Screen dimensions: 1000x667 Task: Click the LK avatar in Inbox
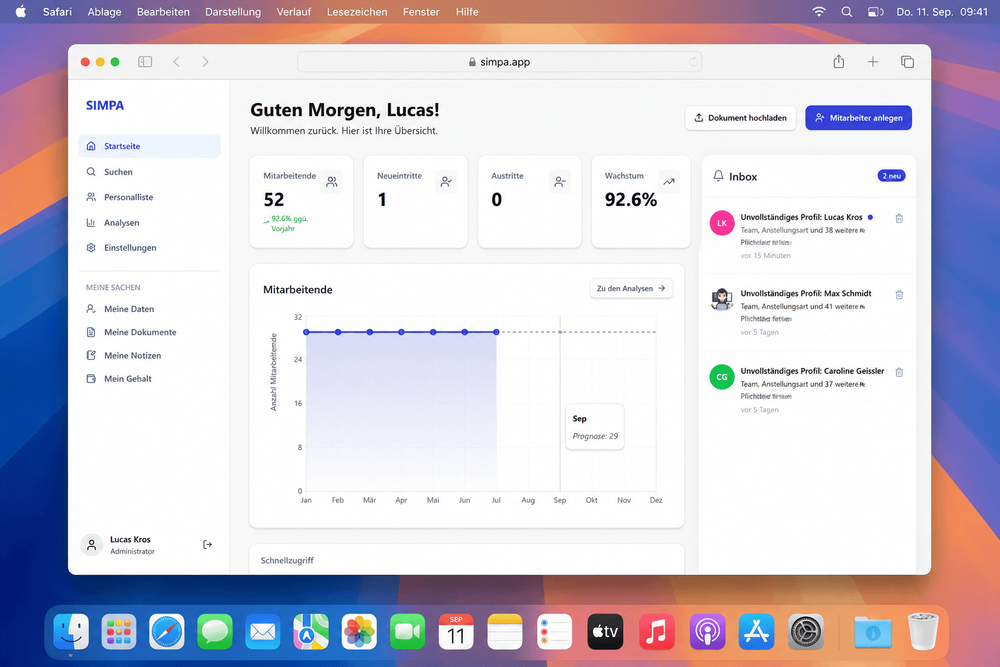[x=722, y=223]
